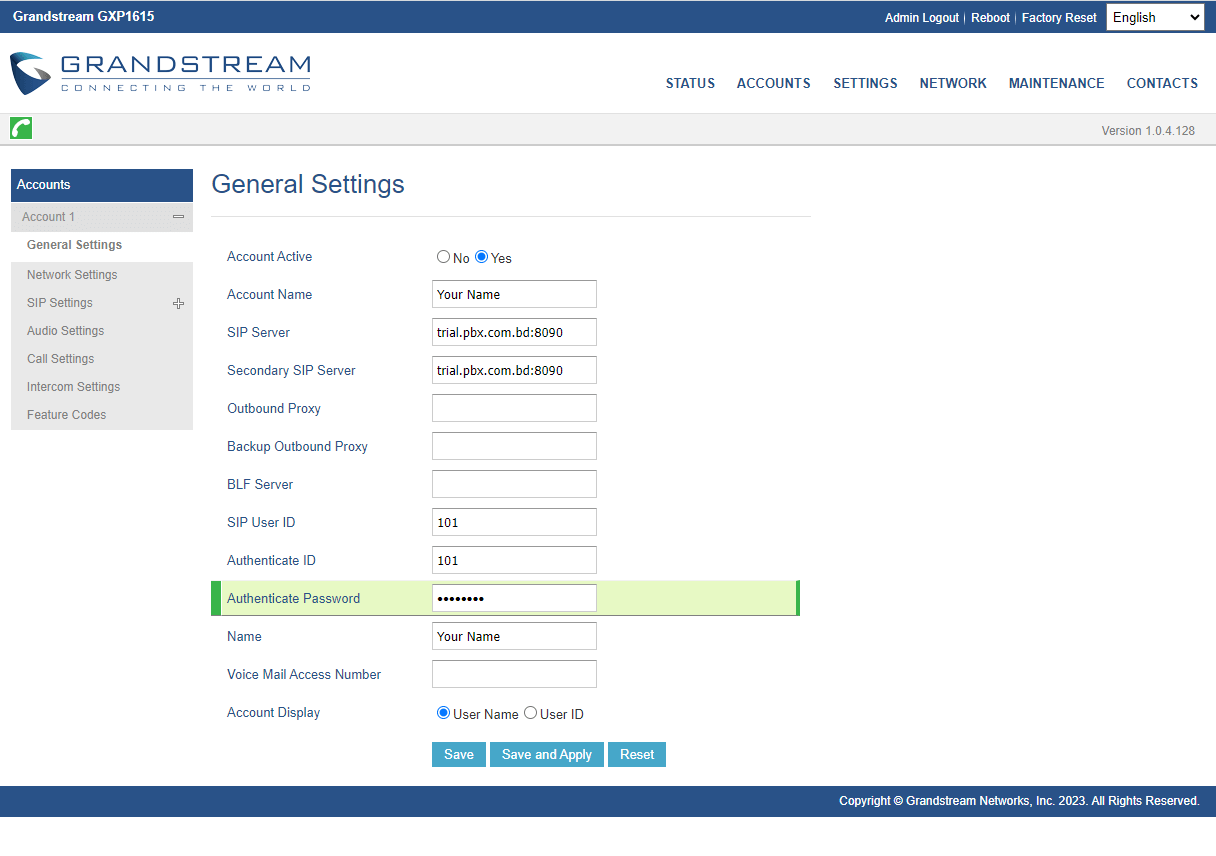This screenshot has height=856, width=1216.
Task: Select User ID for Account Display
Action: pyautogui.click(x=530, y=712)
